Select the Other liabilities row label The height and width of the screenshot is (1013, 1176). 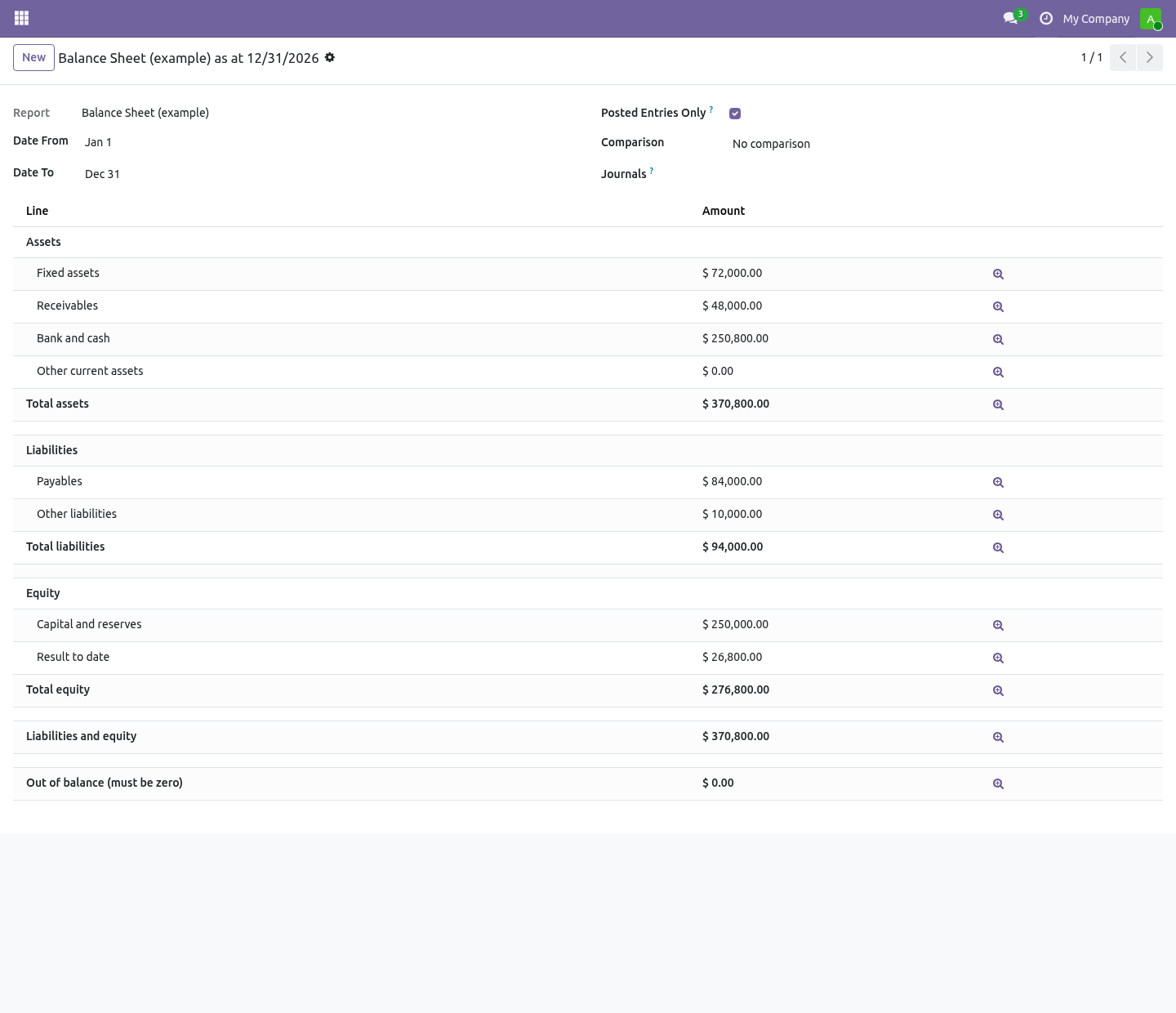click(77, 514)
